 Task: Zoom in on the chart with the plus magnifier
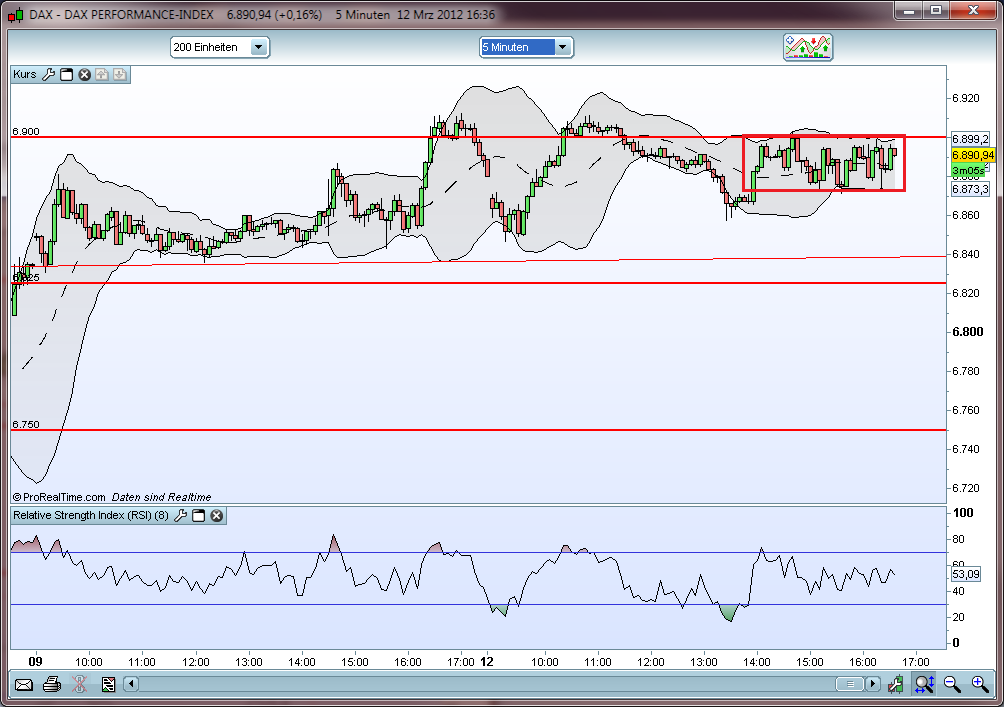978,684
